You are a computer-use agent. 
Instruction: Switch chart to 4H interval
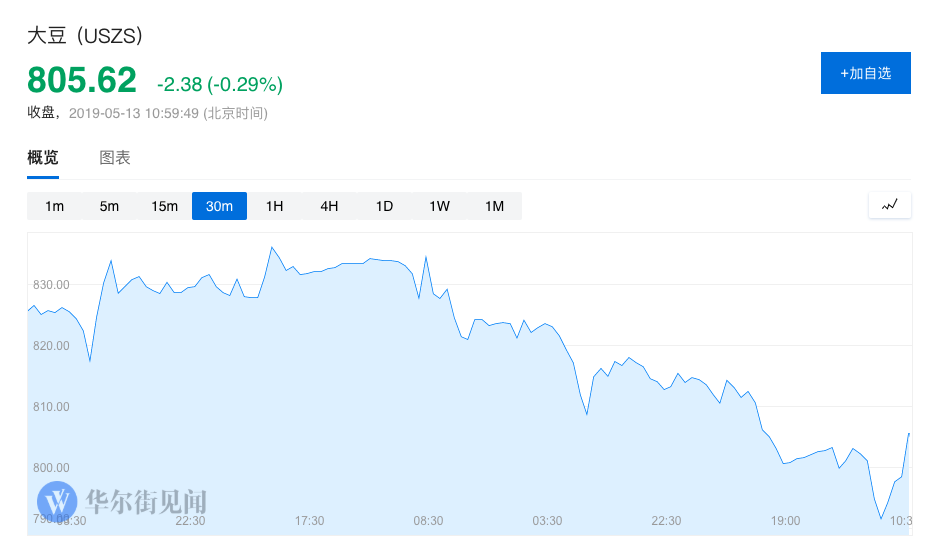click(329, 206)
